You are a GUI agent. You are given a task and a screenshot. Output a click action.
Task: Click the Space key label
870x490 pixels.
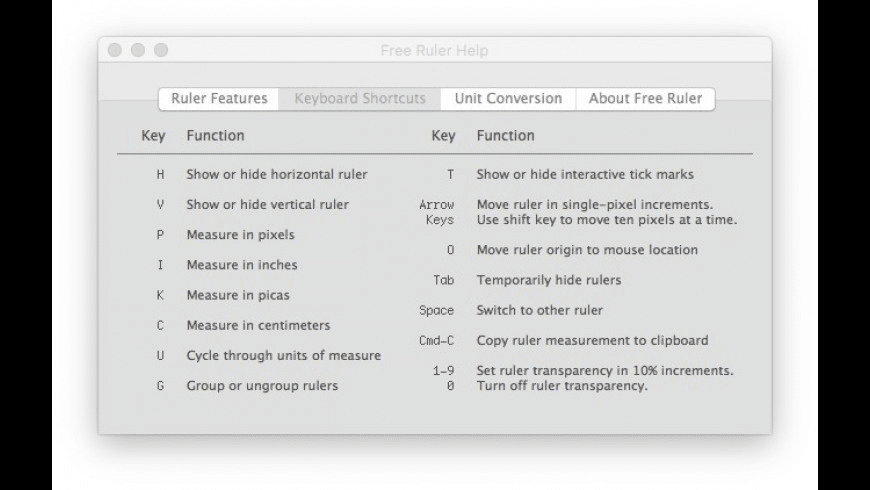(437, 310)
